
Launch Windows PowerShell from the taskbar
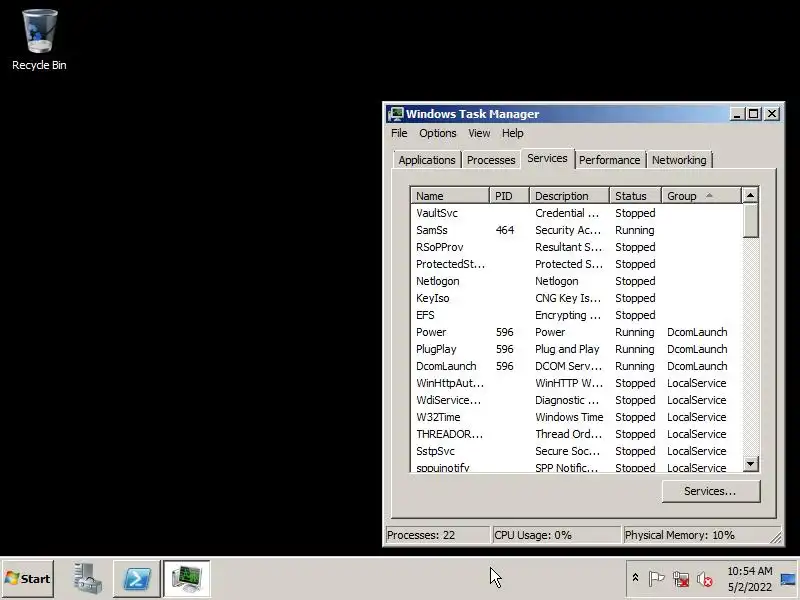[137, 579]
